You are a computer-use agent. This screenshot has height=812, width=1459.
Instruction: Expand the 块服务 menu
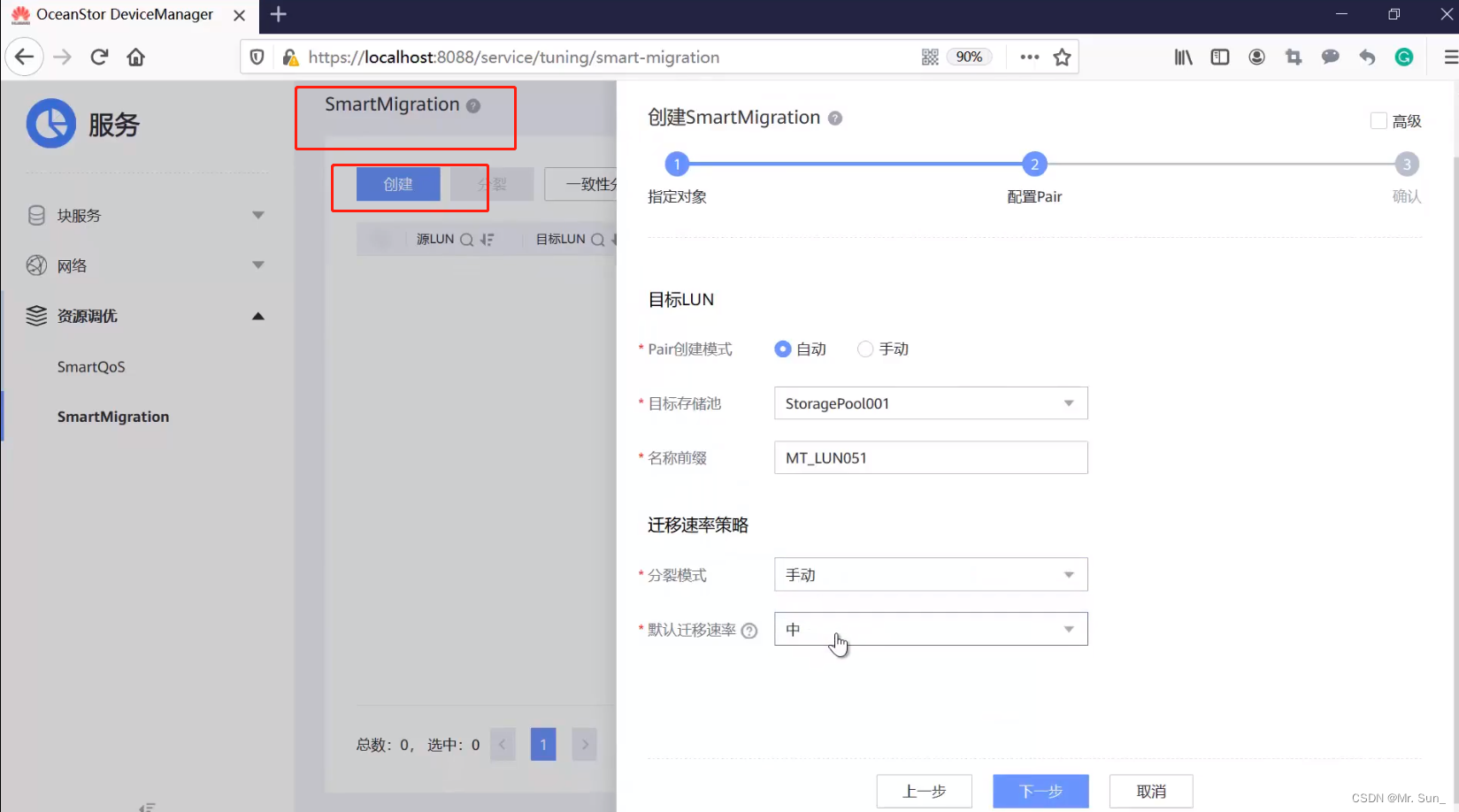tap(146, 215)
